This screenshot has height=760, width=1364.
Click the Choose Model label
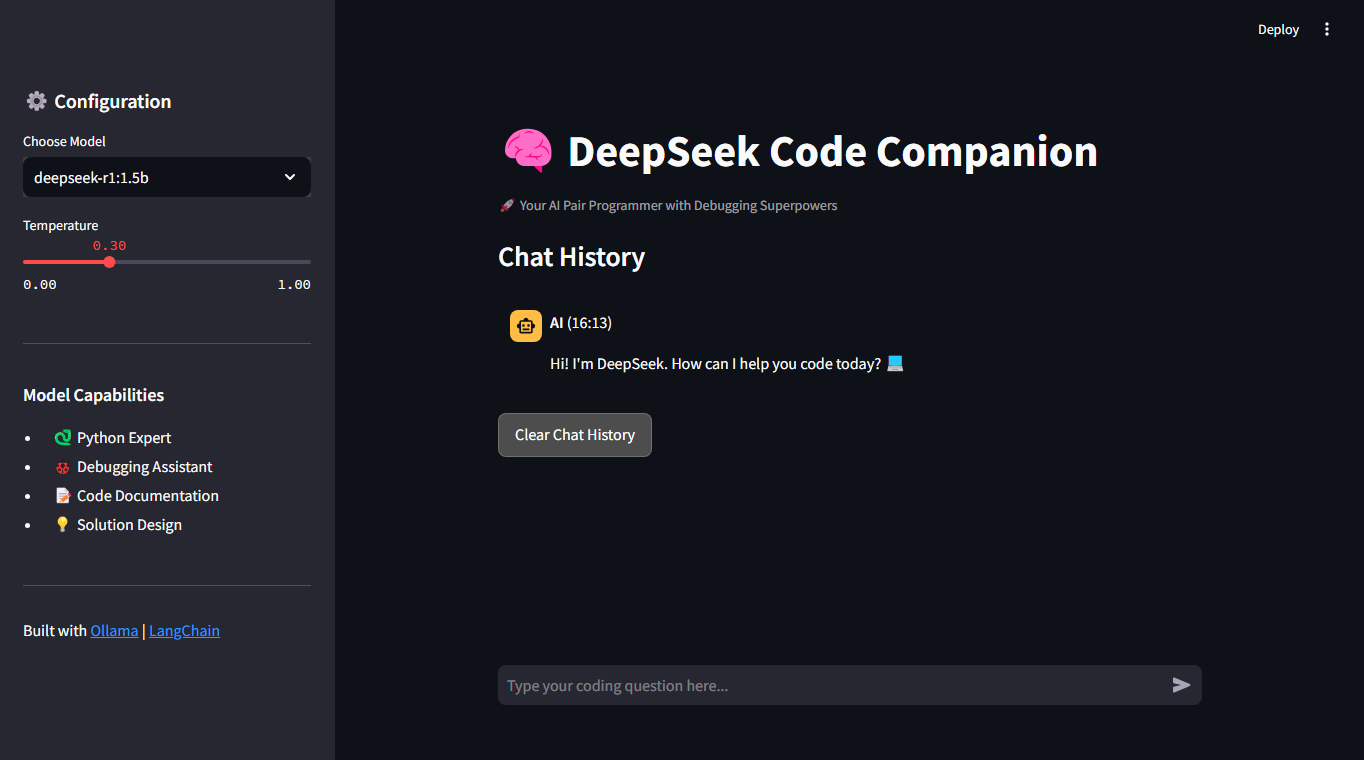[x=64, y=141]
